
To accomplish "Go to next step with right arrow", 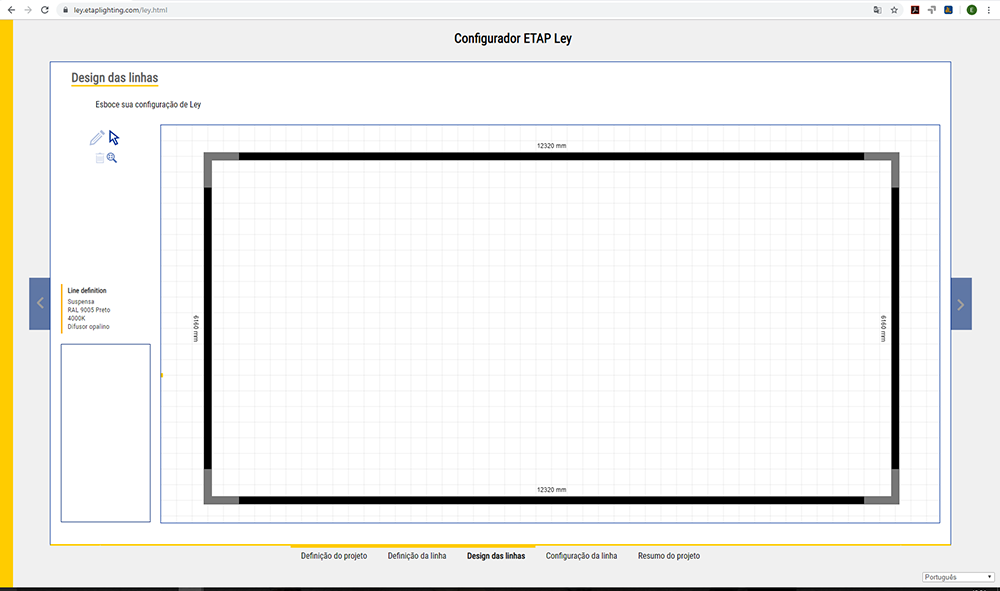I will coord(961,303).
